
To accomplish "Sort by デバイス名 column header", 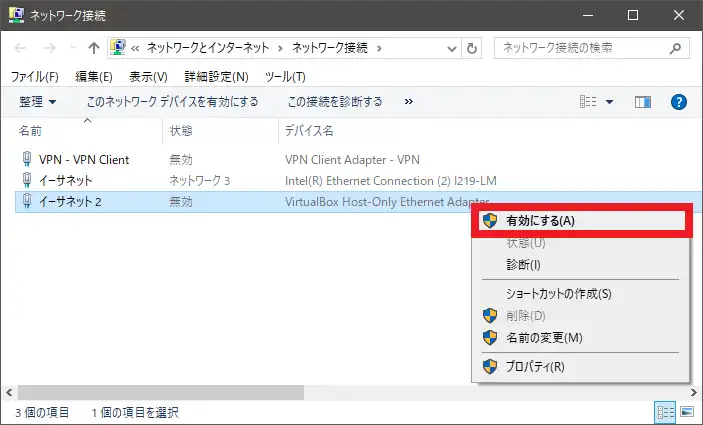I will pos(309,131).
